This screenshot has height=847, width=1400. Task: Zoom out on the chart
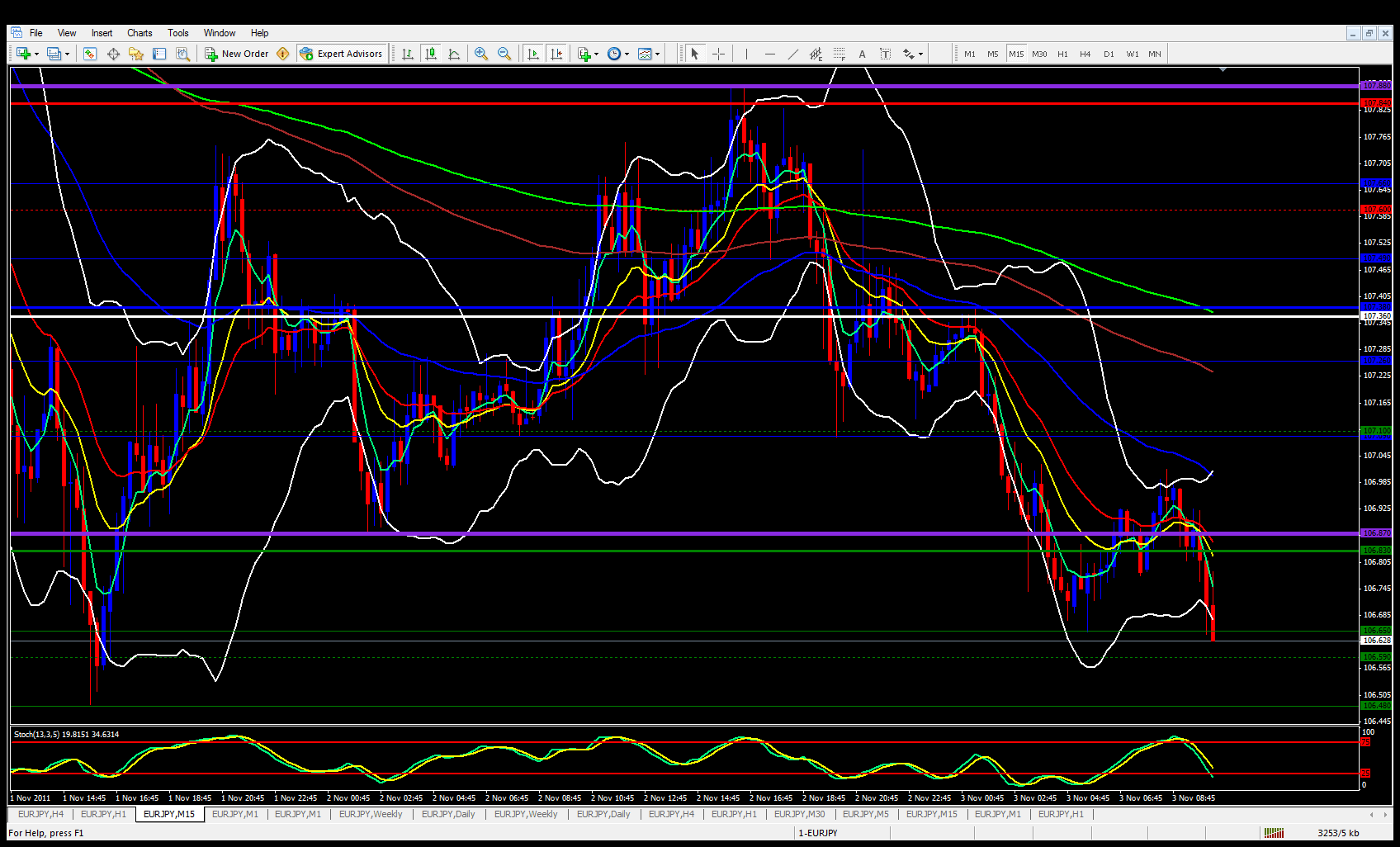tap(504, 54)
